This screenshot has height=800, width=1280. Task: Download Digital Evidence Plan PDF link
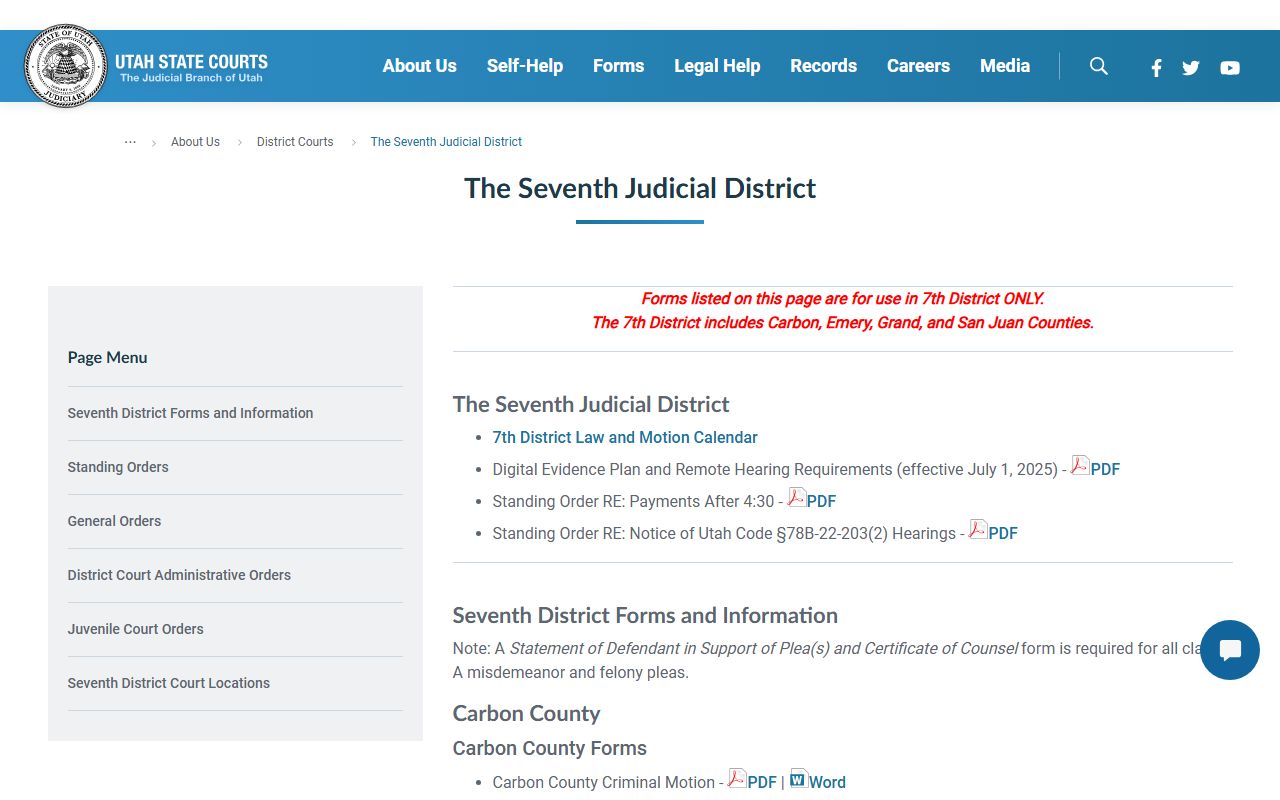(1105, 470)
